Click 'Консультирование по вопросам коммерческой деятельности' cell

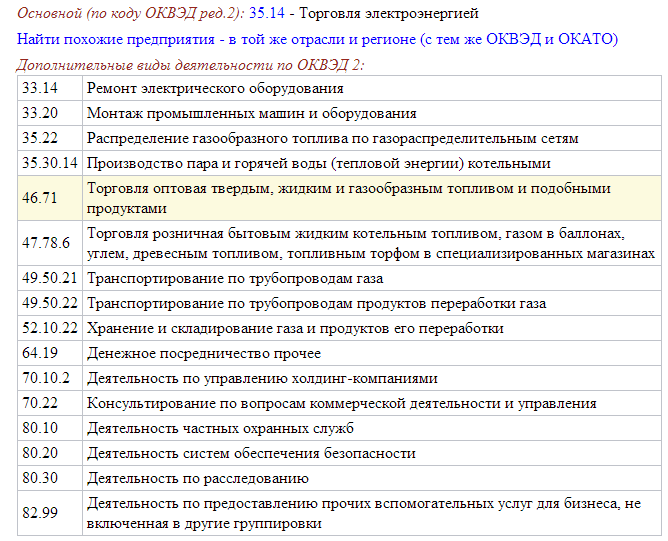click(371, 403)
